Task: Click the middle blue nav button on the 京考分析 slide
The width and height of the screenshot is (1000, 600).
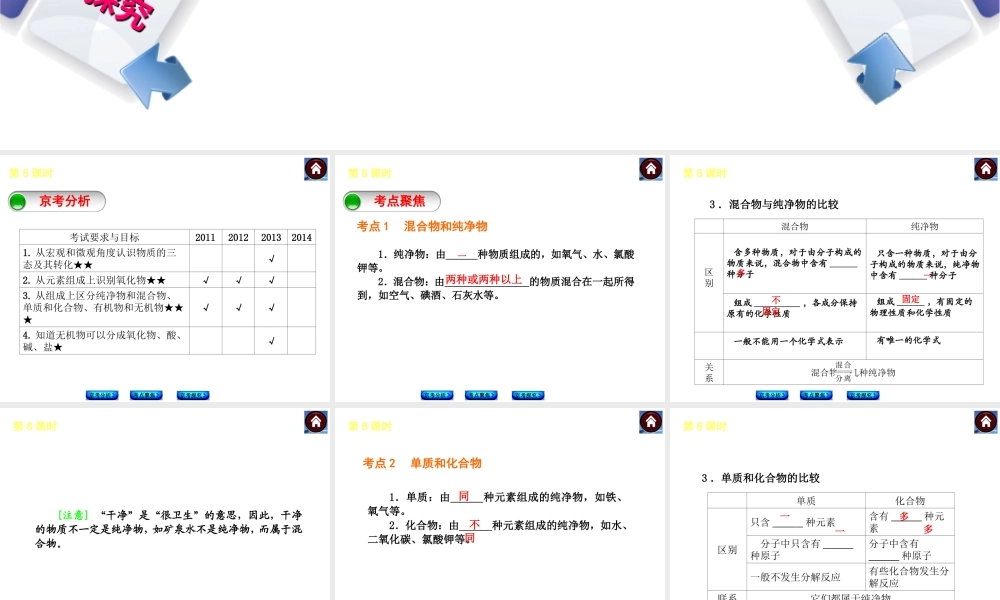Action: 146,395
